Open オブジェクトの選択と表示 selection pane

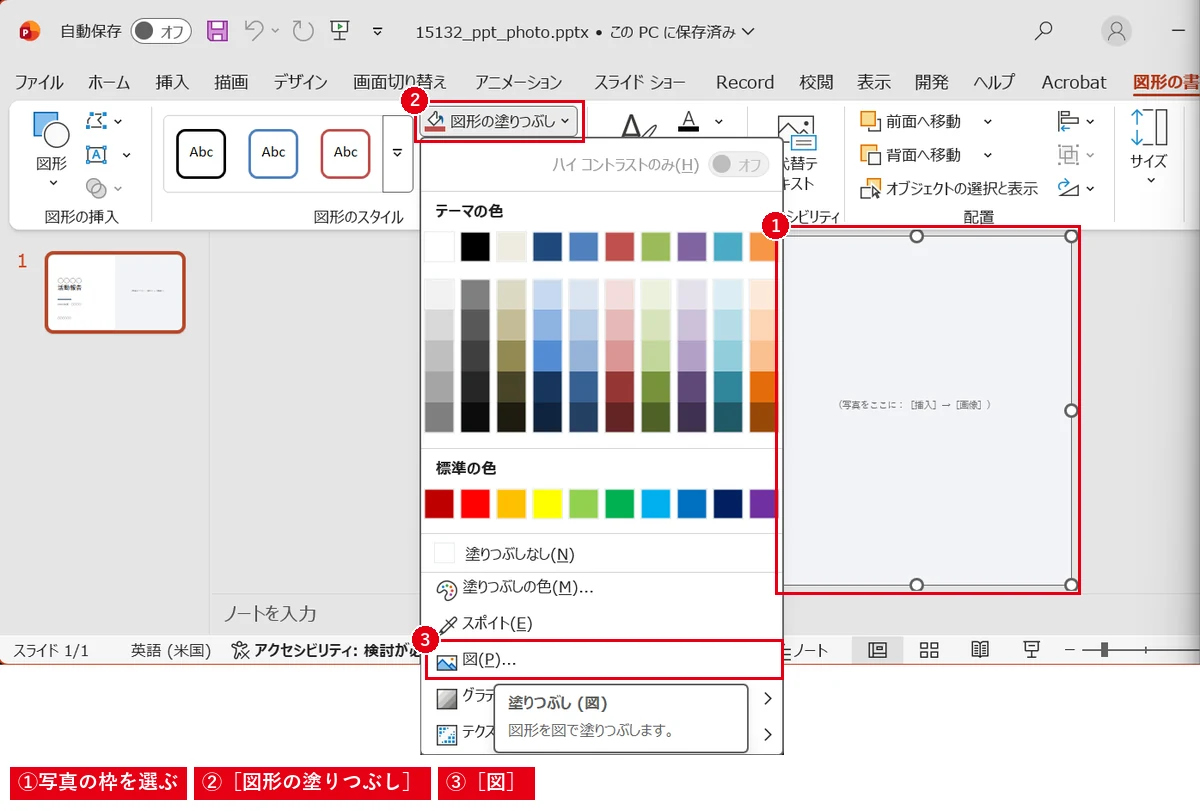click(949, 188)
